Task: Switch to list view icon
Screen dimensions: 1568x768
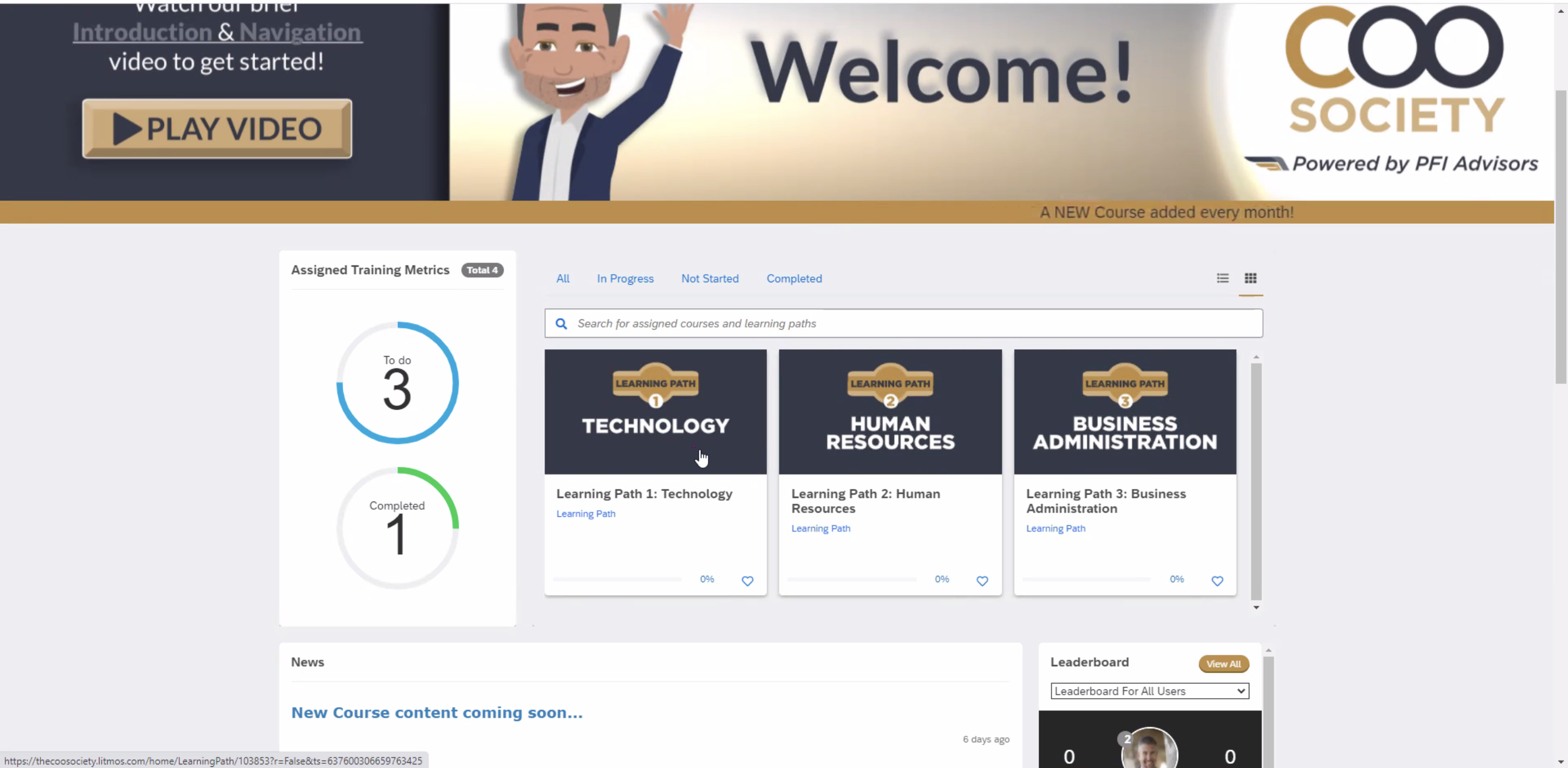Action: pos(1223,278)
